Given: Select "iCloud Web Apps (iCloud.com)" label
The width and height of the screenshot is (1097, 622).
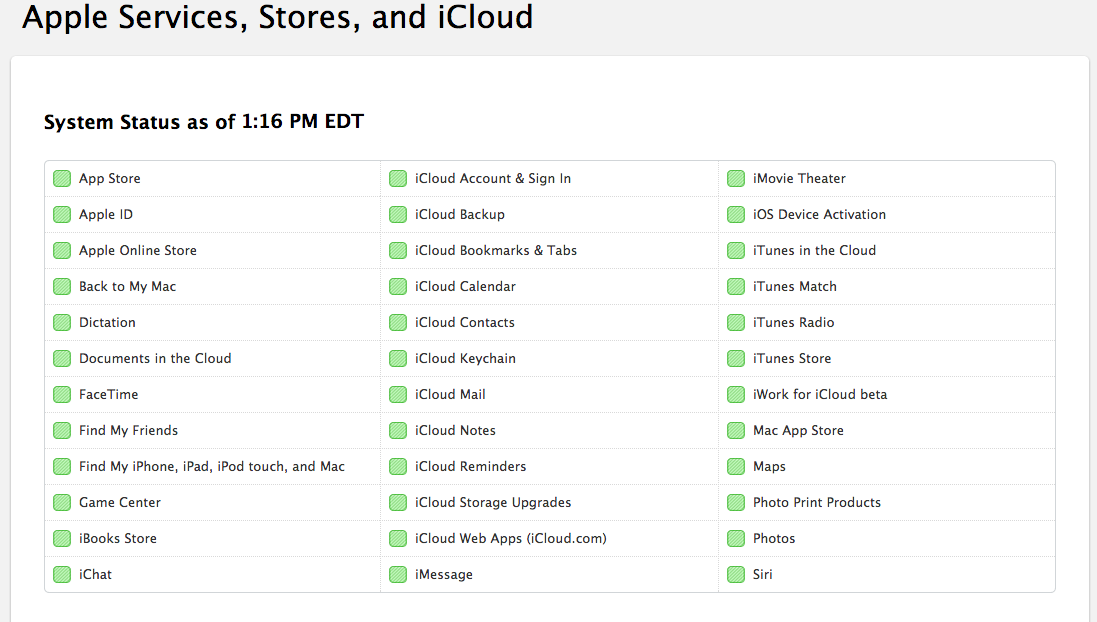Looking at the screenshot, I should point(511,539).
